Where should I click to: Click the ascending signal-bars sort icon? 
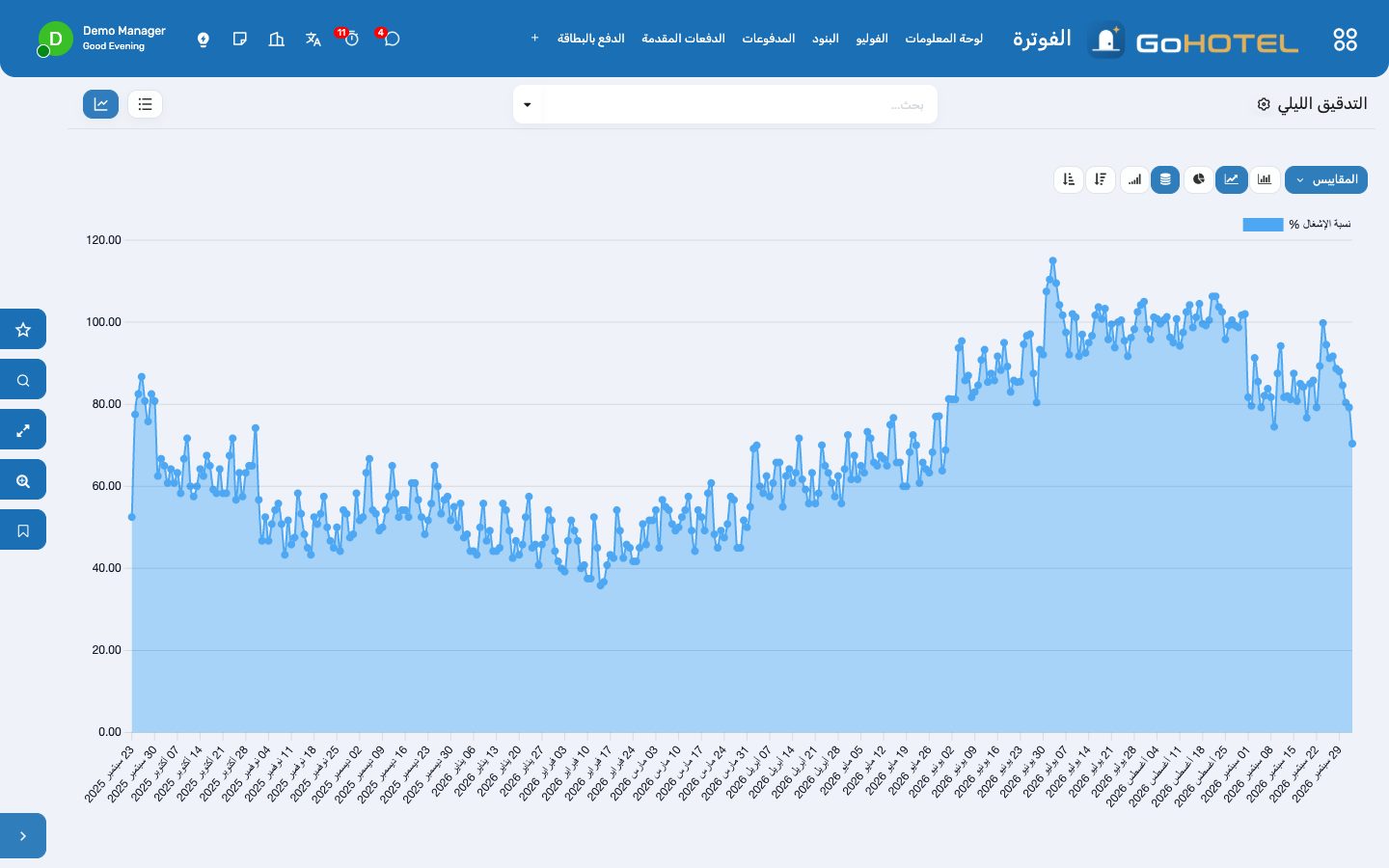[x=1134, y=179]
